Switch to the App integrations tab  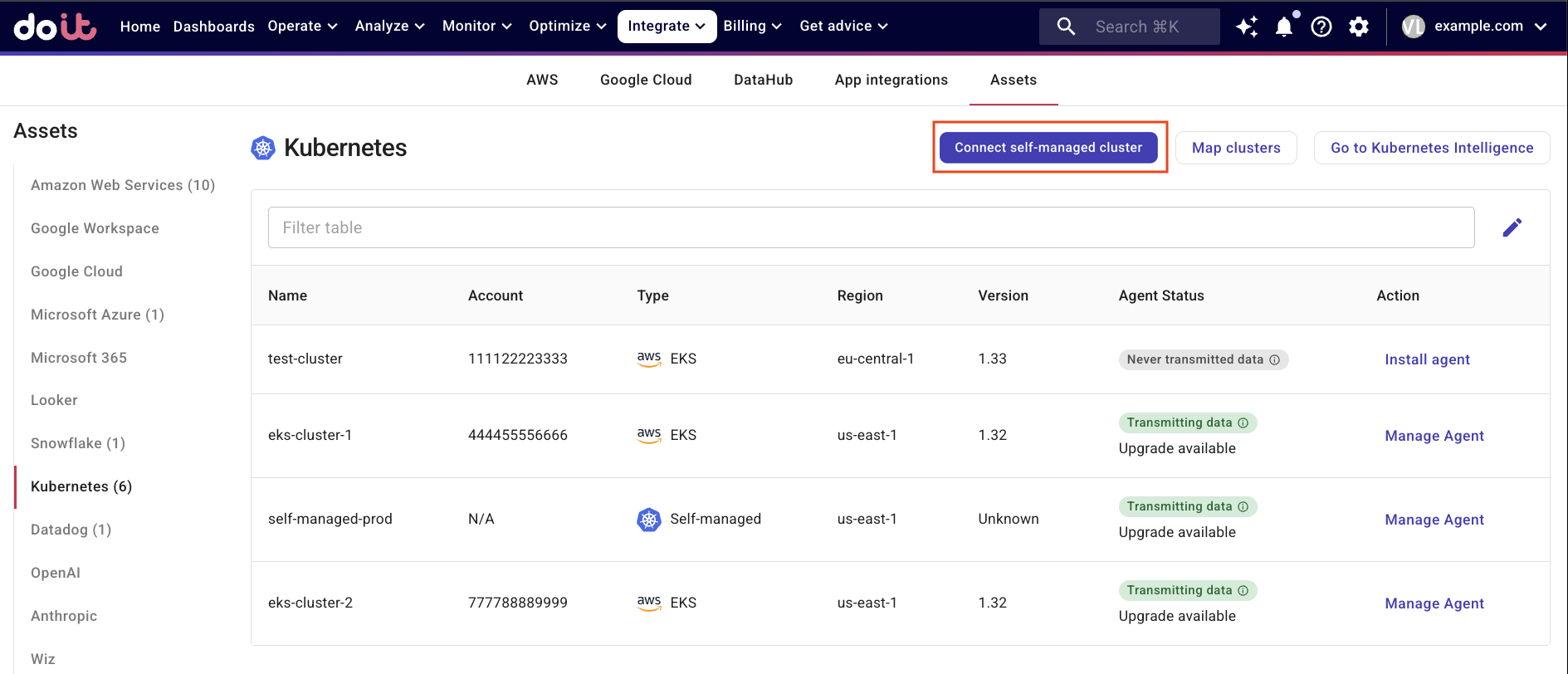click(x=891, y=80)
